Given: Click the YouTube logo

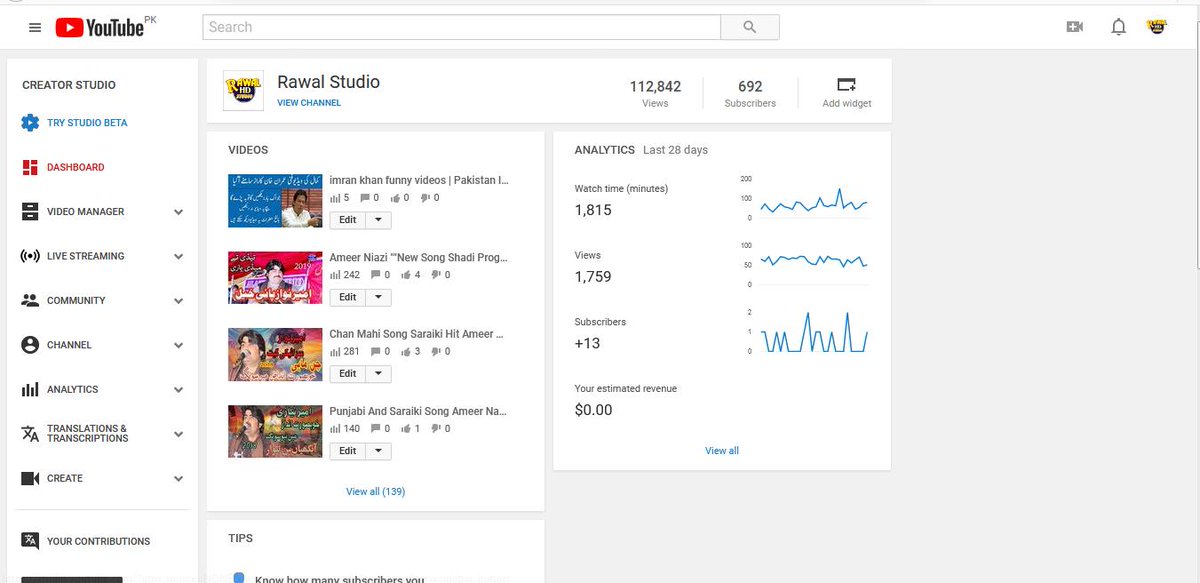Looking at the screenshot, I should pyautogui.click(x=100, y=27).
